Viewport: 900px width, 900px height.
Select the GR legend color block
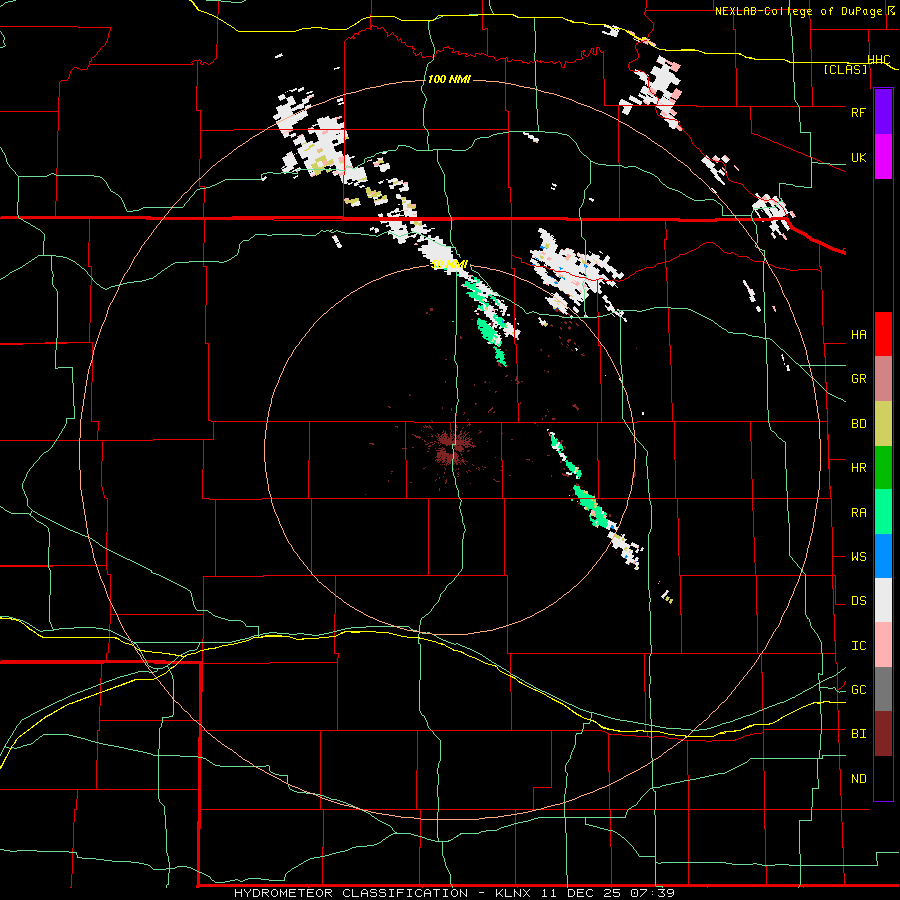883,379
